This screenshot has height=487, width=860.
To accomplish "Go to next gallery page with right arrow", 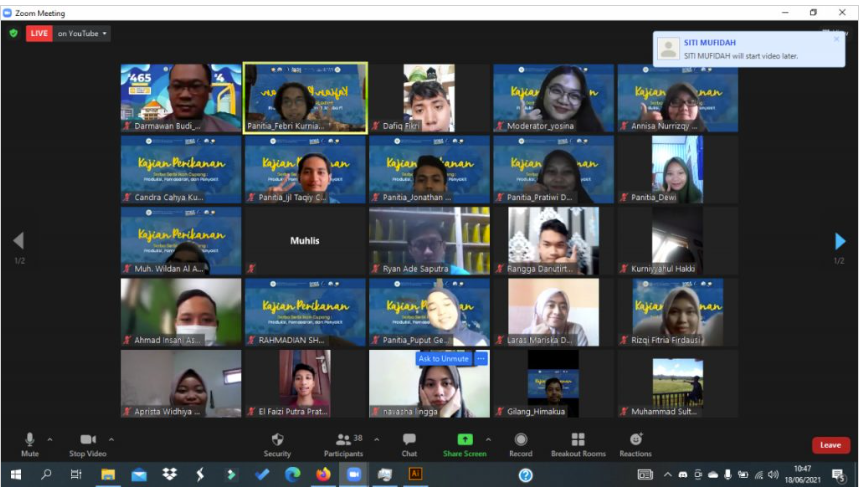I will coord(840,241).
